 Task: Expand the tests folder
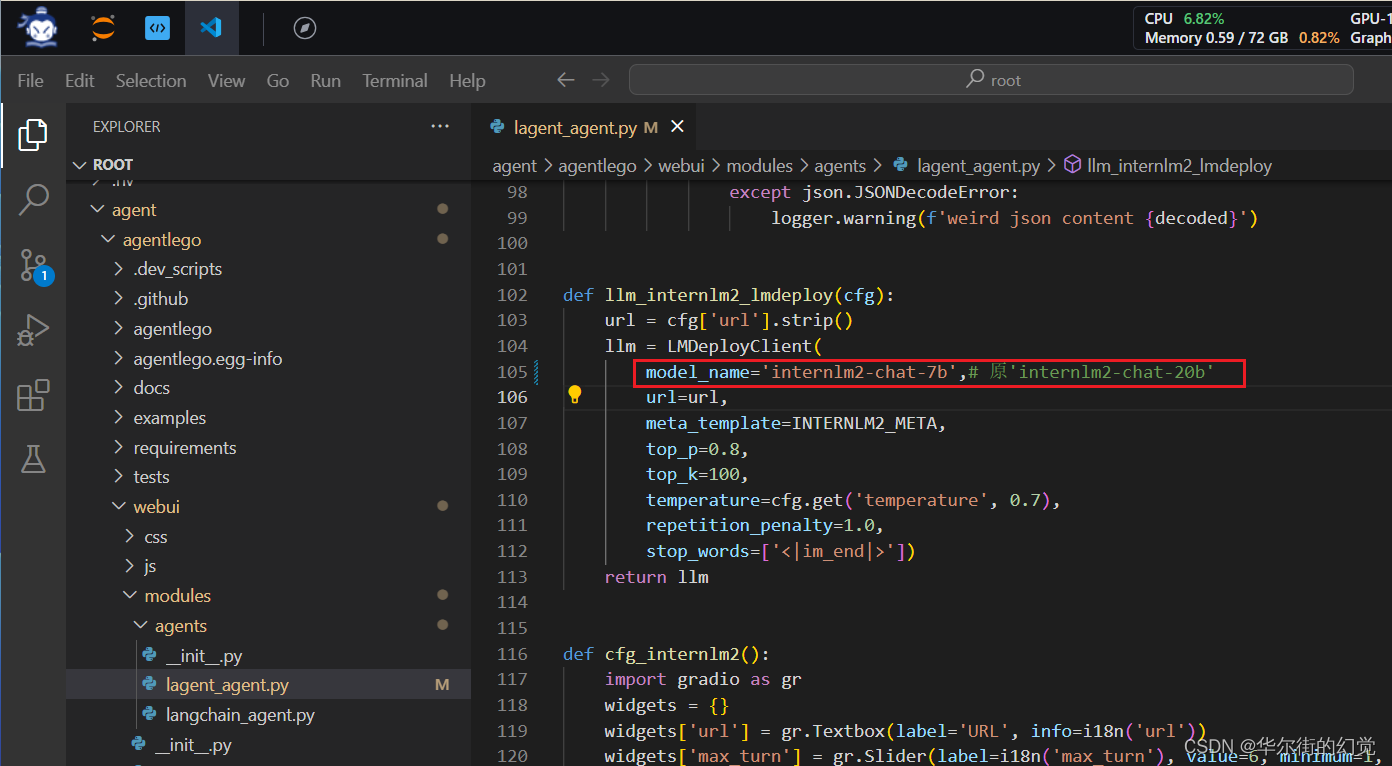click(119, 477)
